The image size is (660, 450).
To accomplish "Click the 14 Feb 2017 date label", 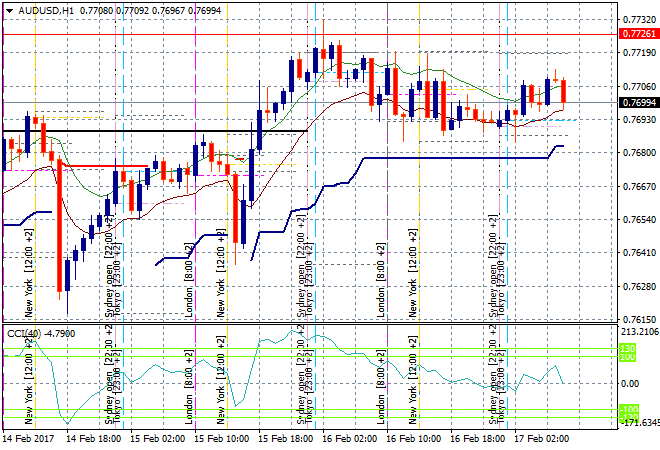I will [29, 439].
